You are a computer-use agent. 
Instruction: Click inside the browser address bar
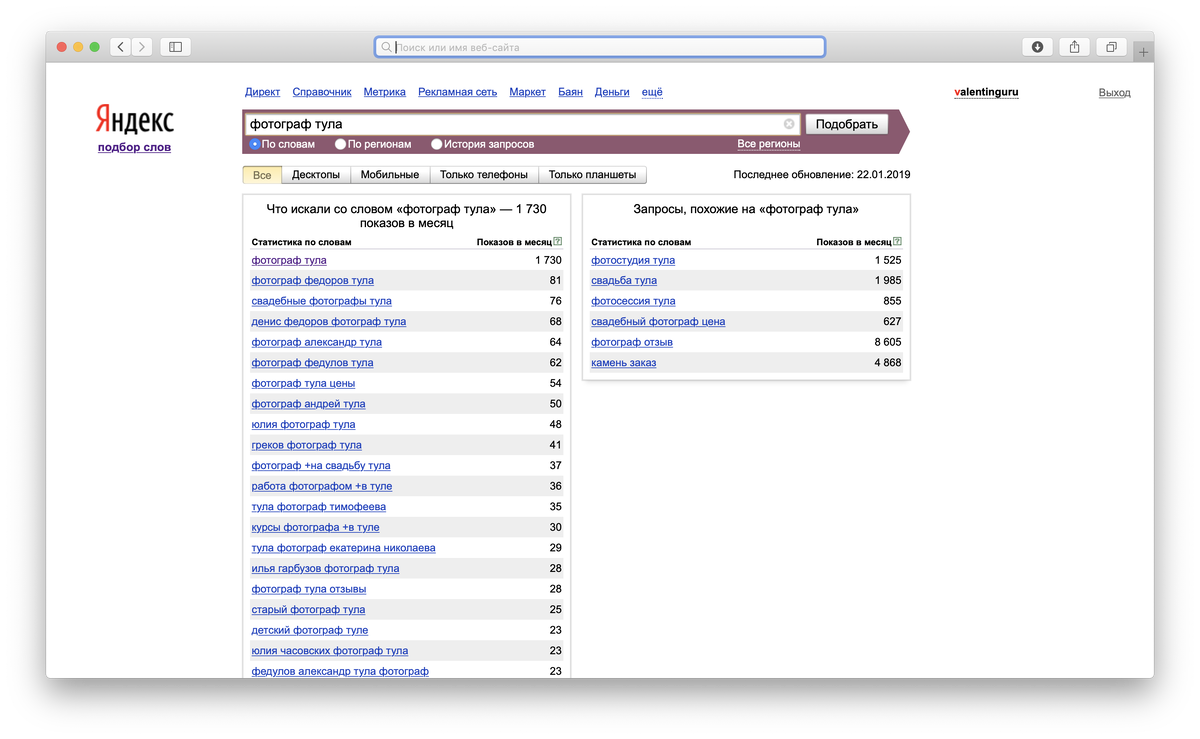(600, 46)
